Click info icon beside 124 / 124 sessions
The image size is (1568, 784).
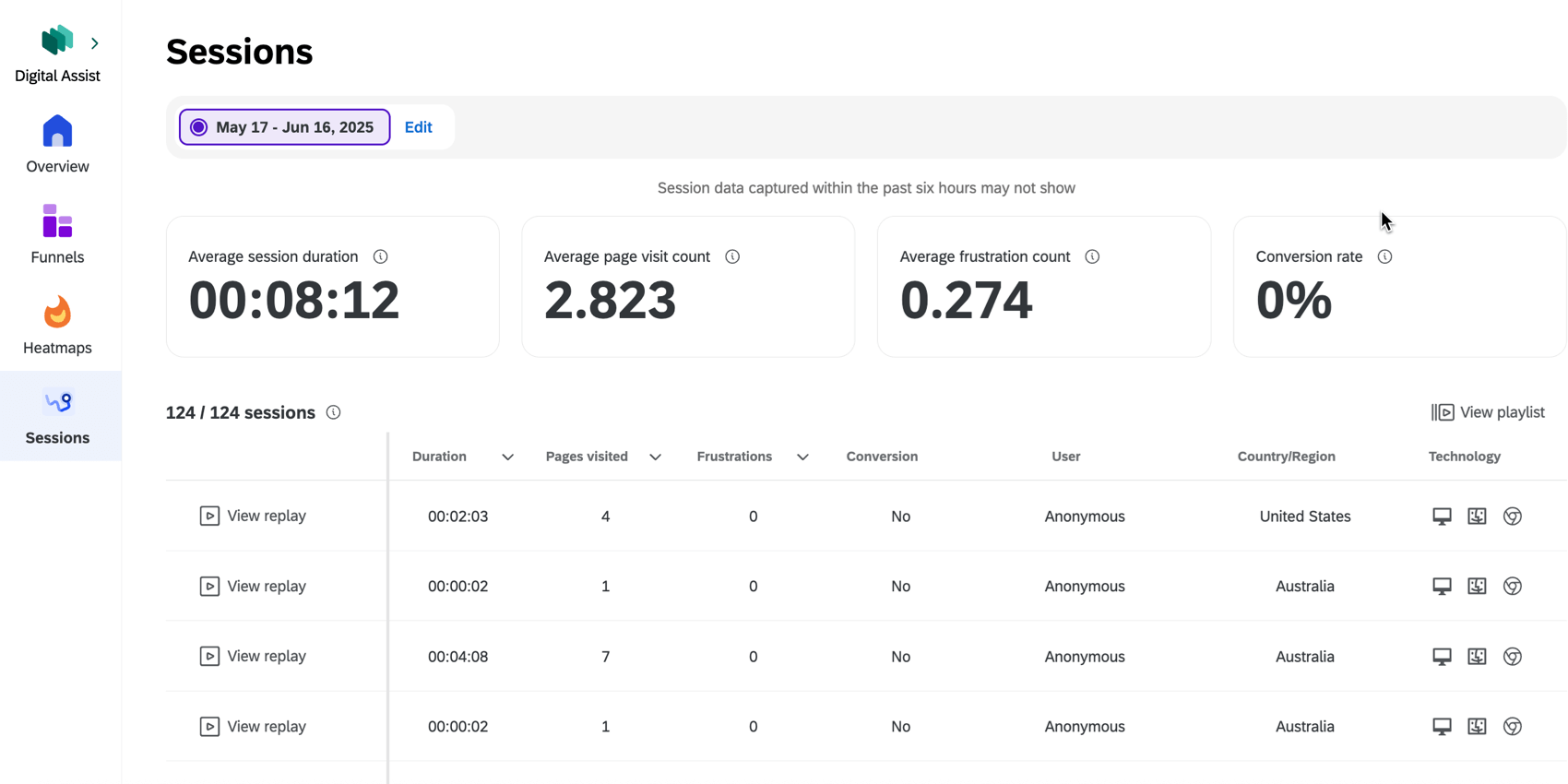click(x=333, y=412)
